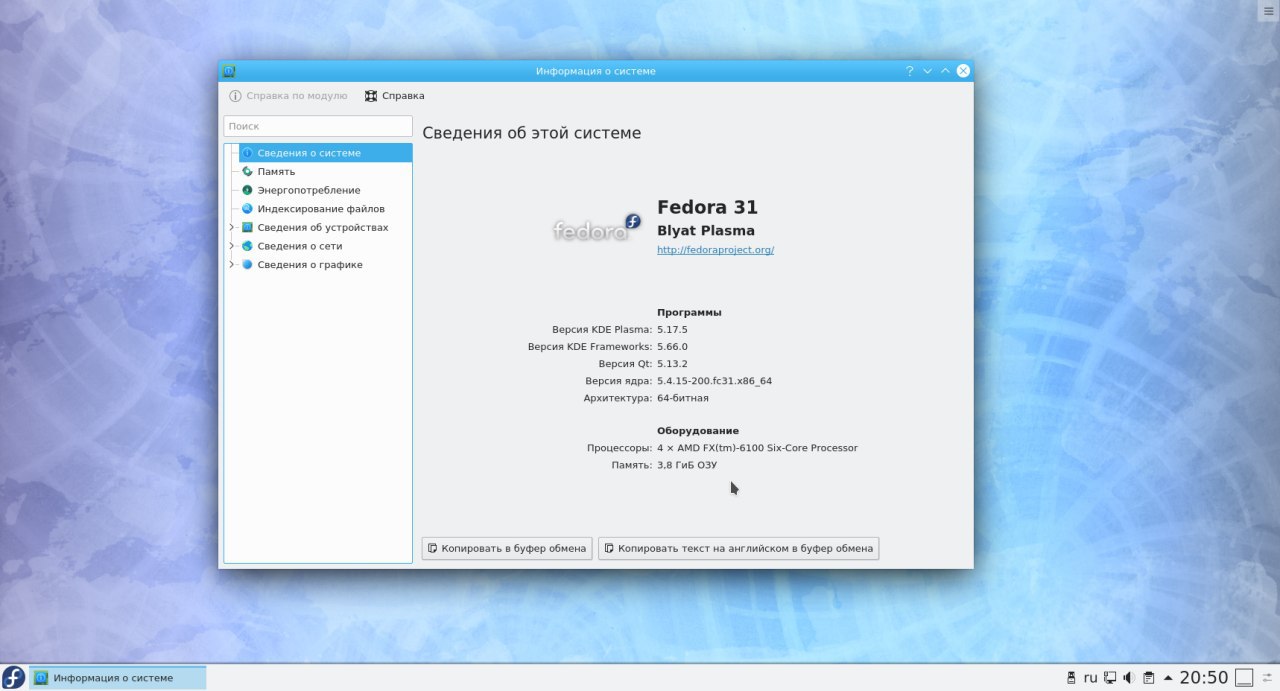Click the Программы section heading

689,312
